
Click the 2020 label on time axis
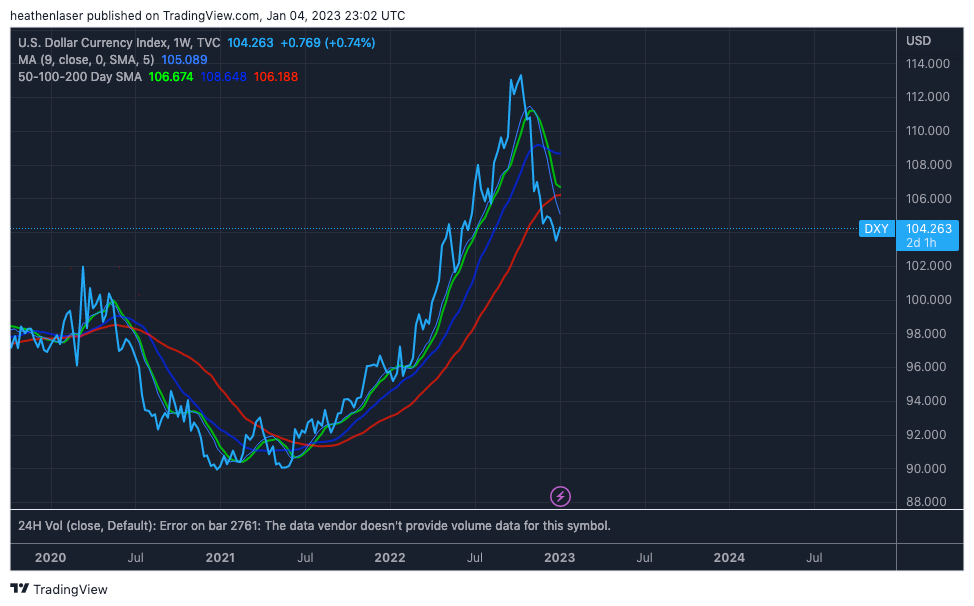pyautogui.click(x=50, y=558)
